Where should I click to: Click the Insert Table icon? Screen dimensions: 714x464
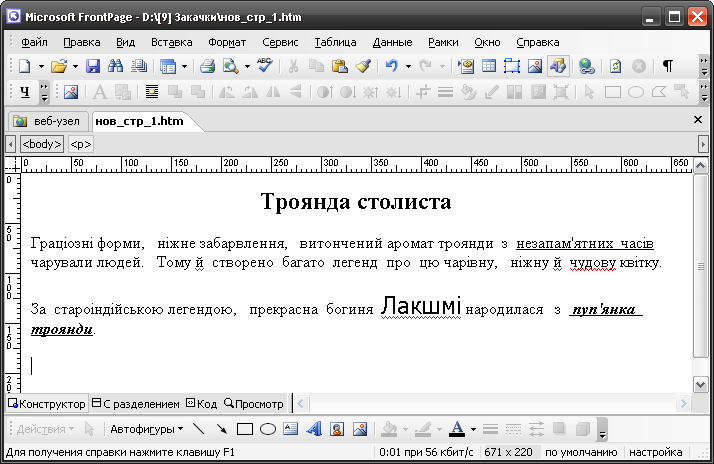pos(489,66)
